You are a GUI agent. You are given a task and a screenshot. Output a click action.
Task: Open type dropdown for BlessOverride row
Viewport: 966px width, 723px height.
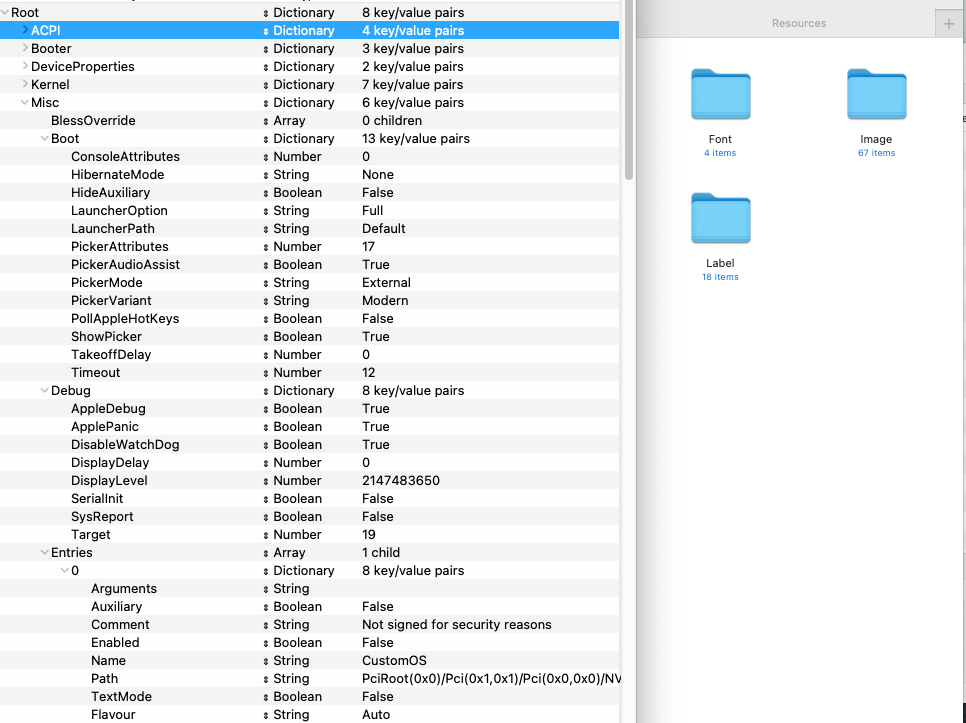tap(266, 121)
